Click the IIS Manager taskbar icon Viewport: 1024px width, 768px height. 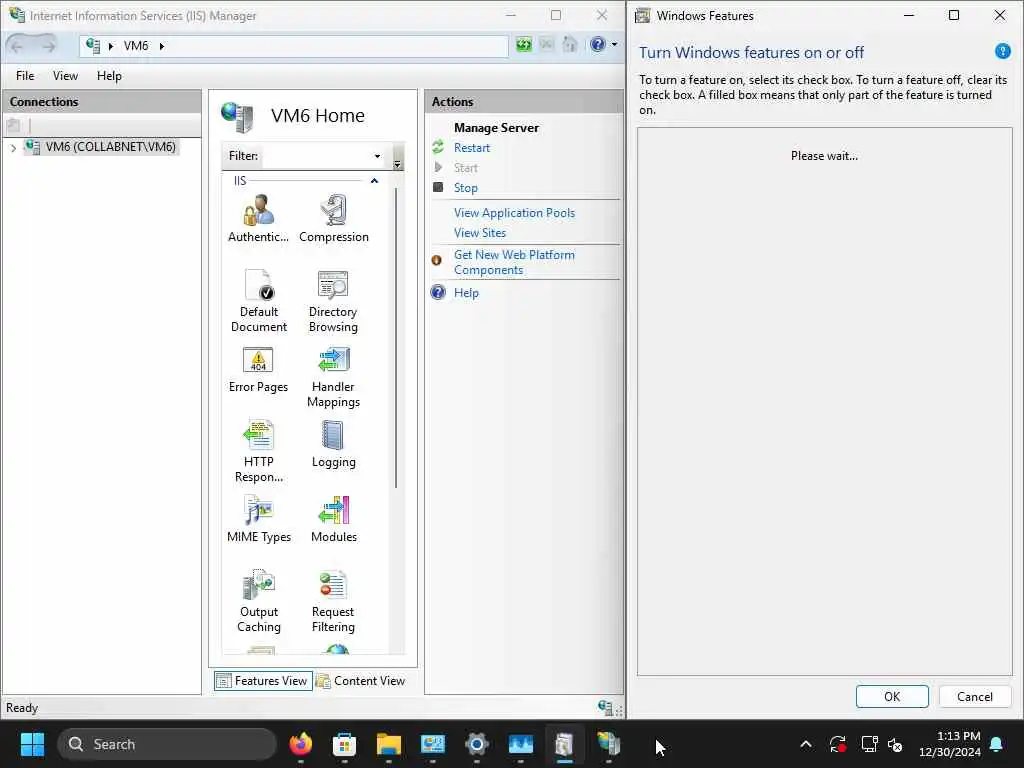pos(609,744)
